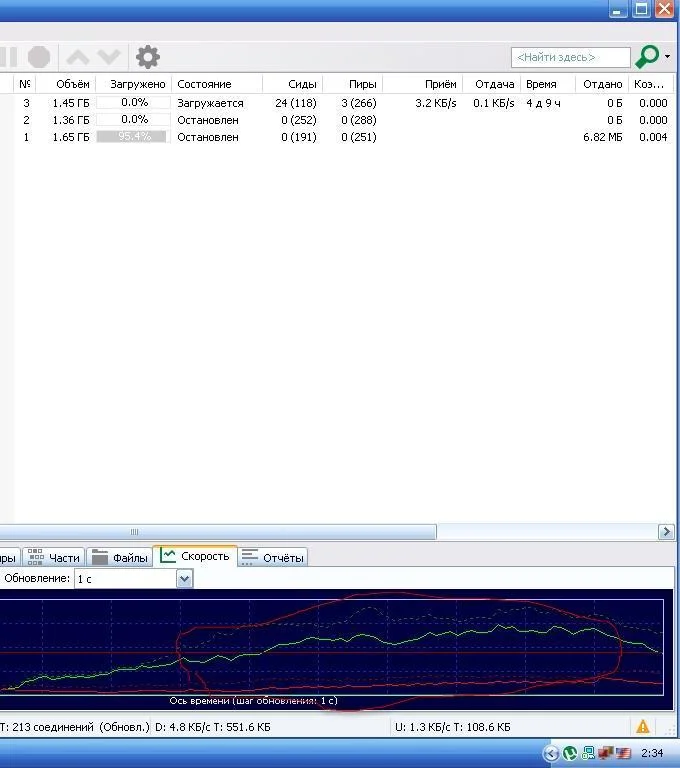Click the horizontal scrollbar right arrow
This screenshot has width=680, height=768.
pyautogui.click(x=667, y=532)
